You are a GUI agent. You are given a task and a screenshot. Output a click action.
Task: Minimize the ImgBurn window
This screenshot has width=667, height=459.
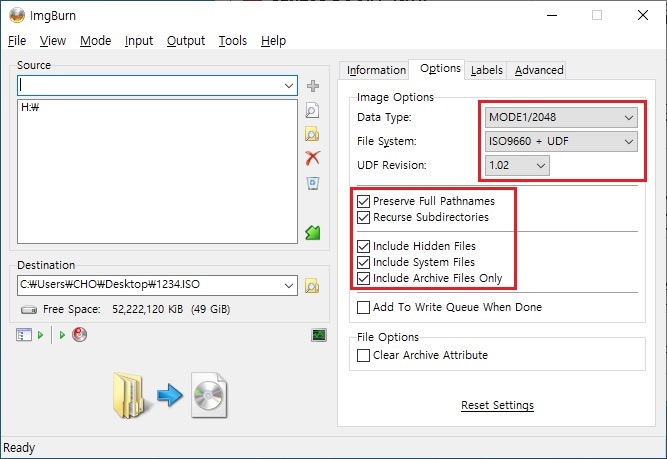(552, 15)
